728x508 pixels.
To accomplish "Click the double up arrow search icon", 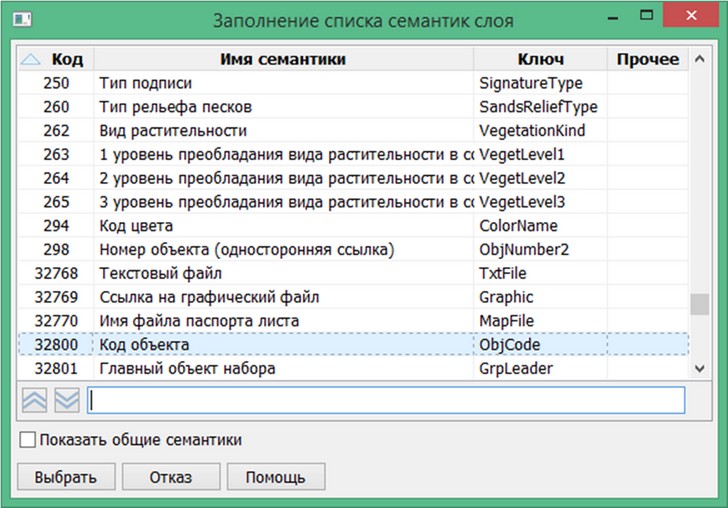I will pos(35,400).
